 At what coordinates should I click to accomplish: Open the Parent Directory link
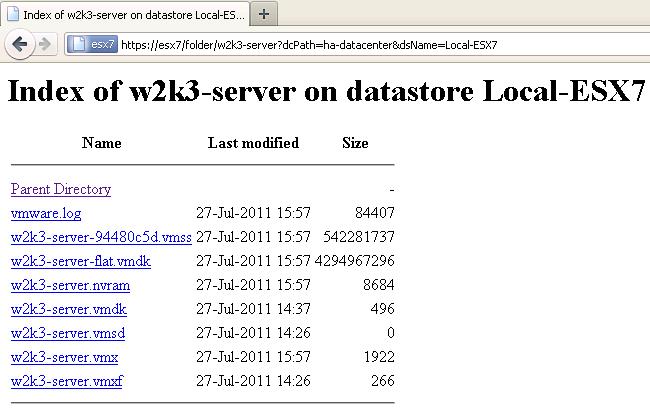(61, 189)
